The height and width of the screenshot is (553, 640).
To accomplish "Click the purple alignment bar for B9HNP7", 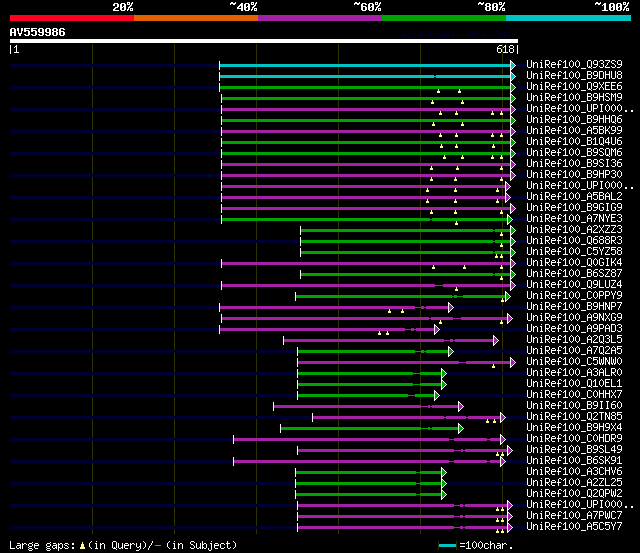I will coord(334,307).
